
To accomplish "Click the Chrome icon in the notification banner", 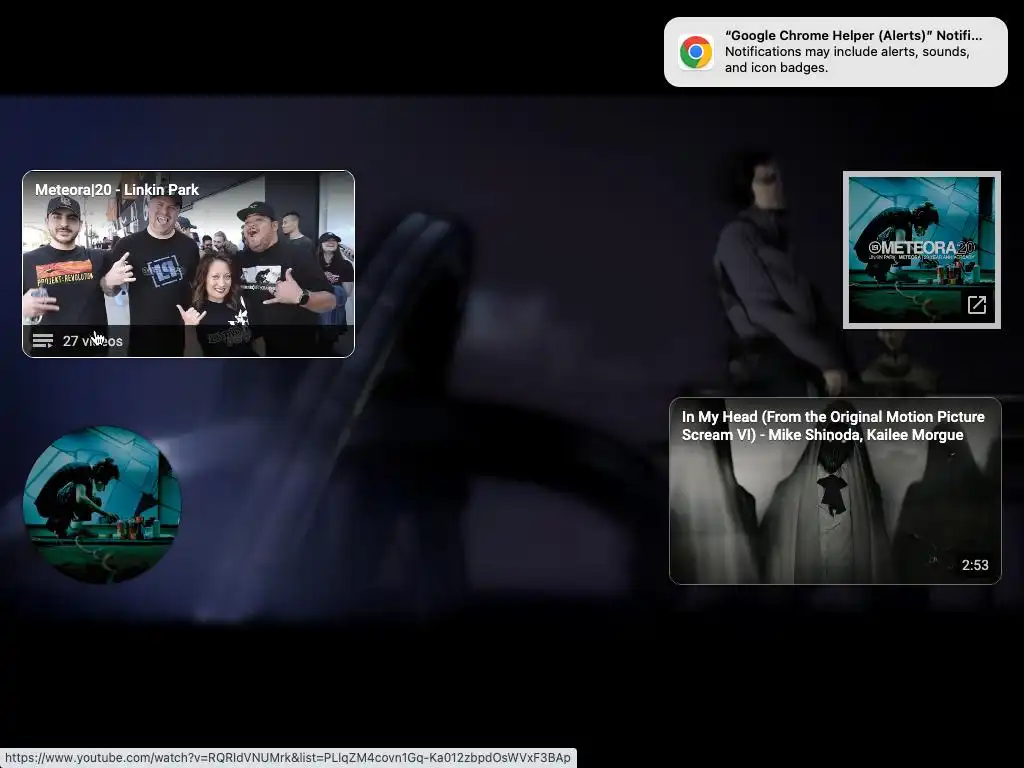I will [x=696, y=52].
